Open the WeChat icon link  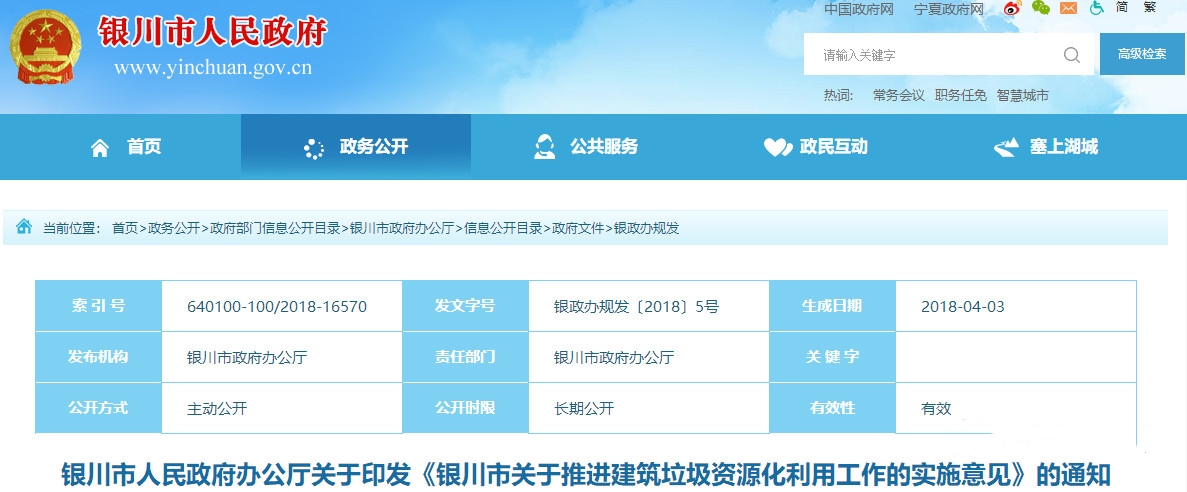tap(1041, 8)
